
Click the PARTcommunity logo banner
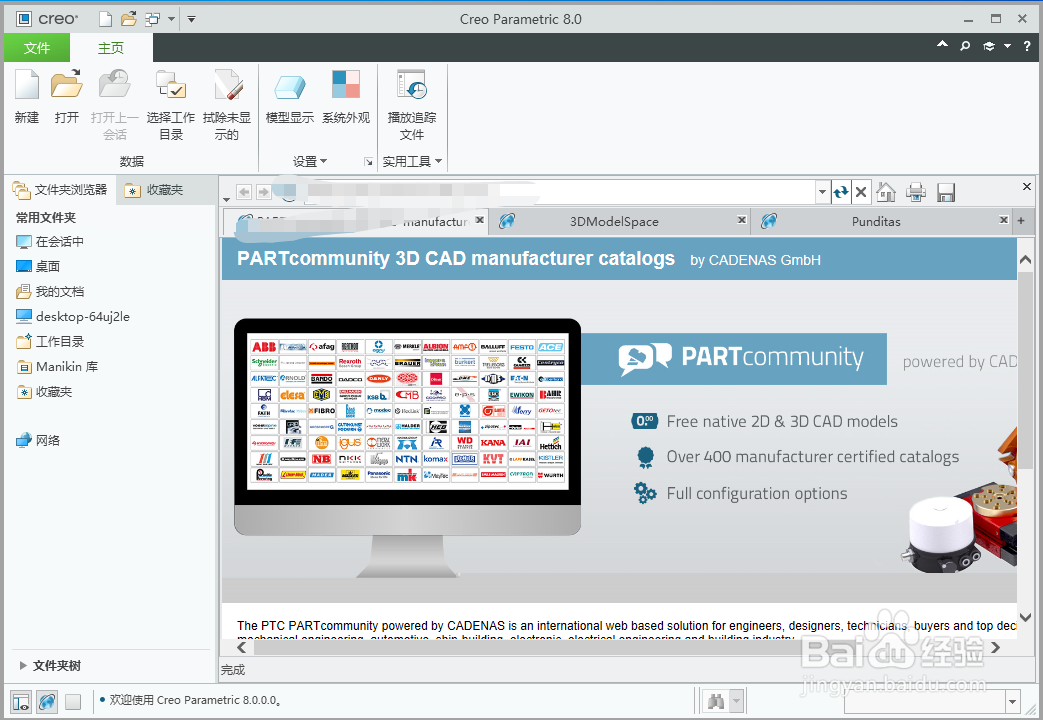[x=734, y=359]
